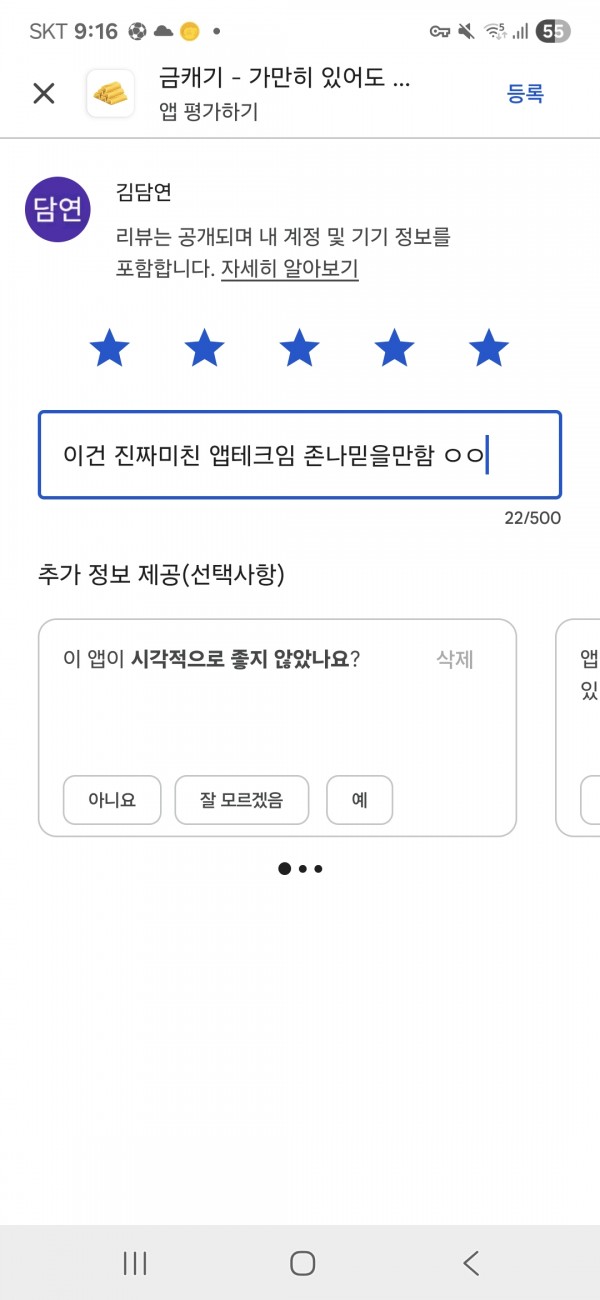
Task: Open Android recent apps button
Action: click(x=135, y=1263)
